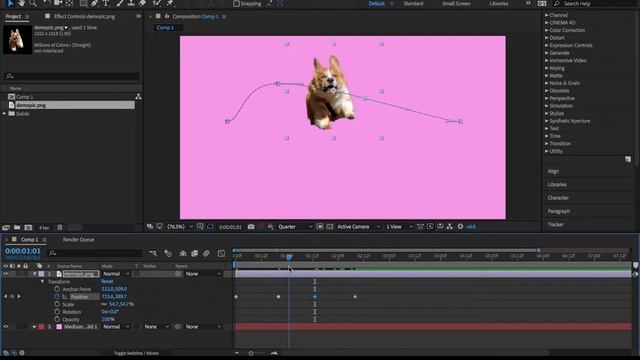The width and height of the screenshot is (640, 360).
Task: Switch to the Default workspace
Action: coord(376,4)
